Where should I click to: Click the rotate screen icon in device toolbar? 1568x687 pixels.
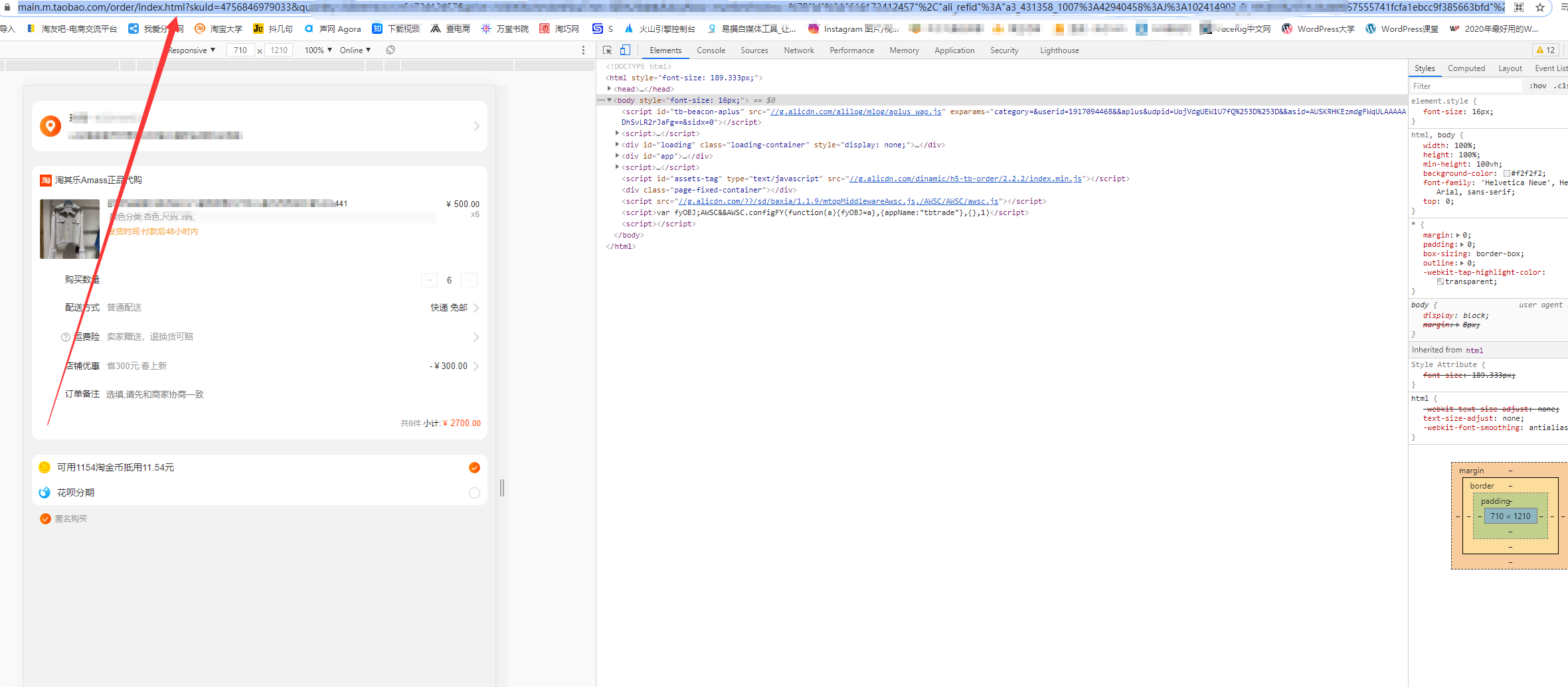[x=391, y=50]
